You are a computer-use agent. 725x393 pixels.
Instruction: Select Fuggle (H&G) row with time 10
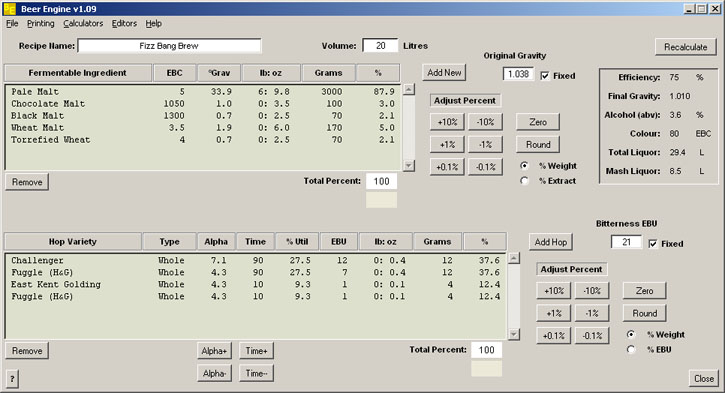click(256, 296)
